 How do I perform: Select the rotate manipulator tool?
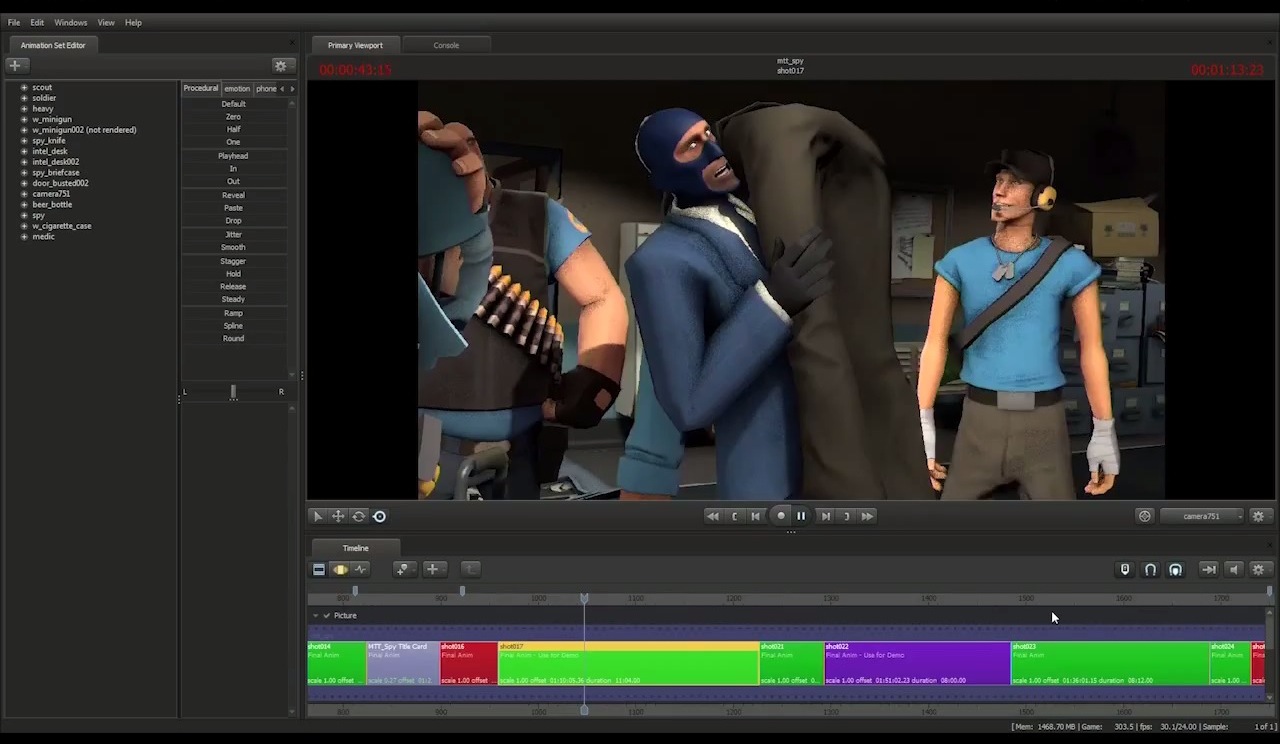pos(359,515)
